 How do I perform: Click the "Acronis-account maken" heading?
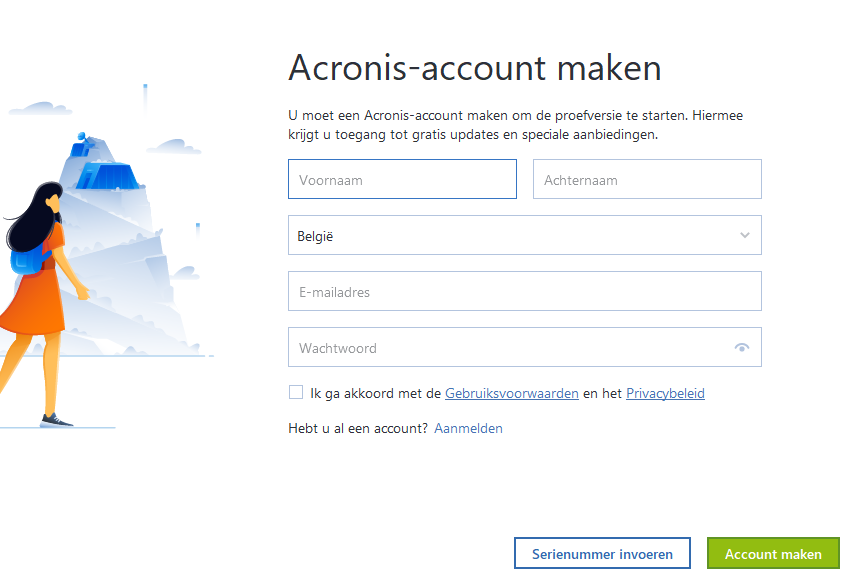click(475, 68)
